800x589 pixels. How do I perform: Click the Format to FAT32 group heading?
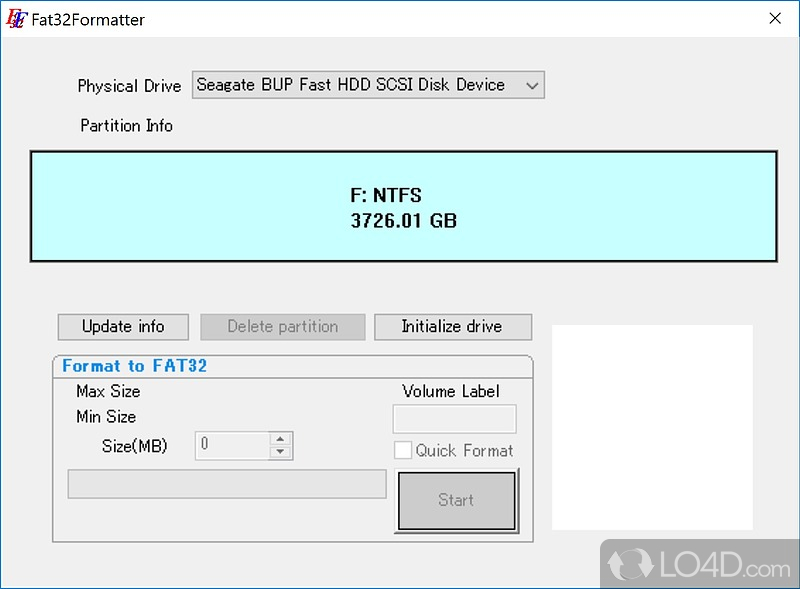point(135,366)
